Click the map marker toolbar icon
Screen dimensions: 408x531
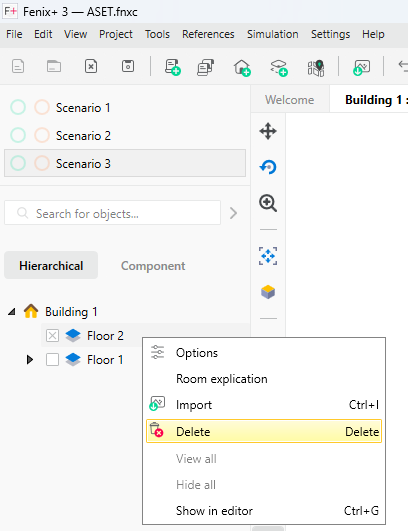[x=316, y=68]
